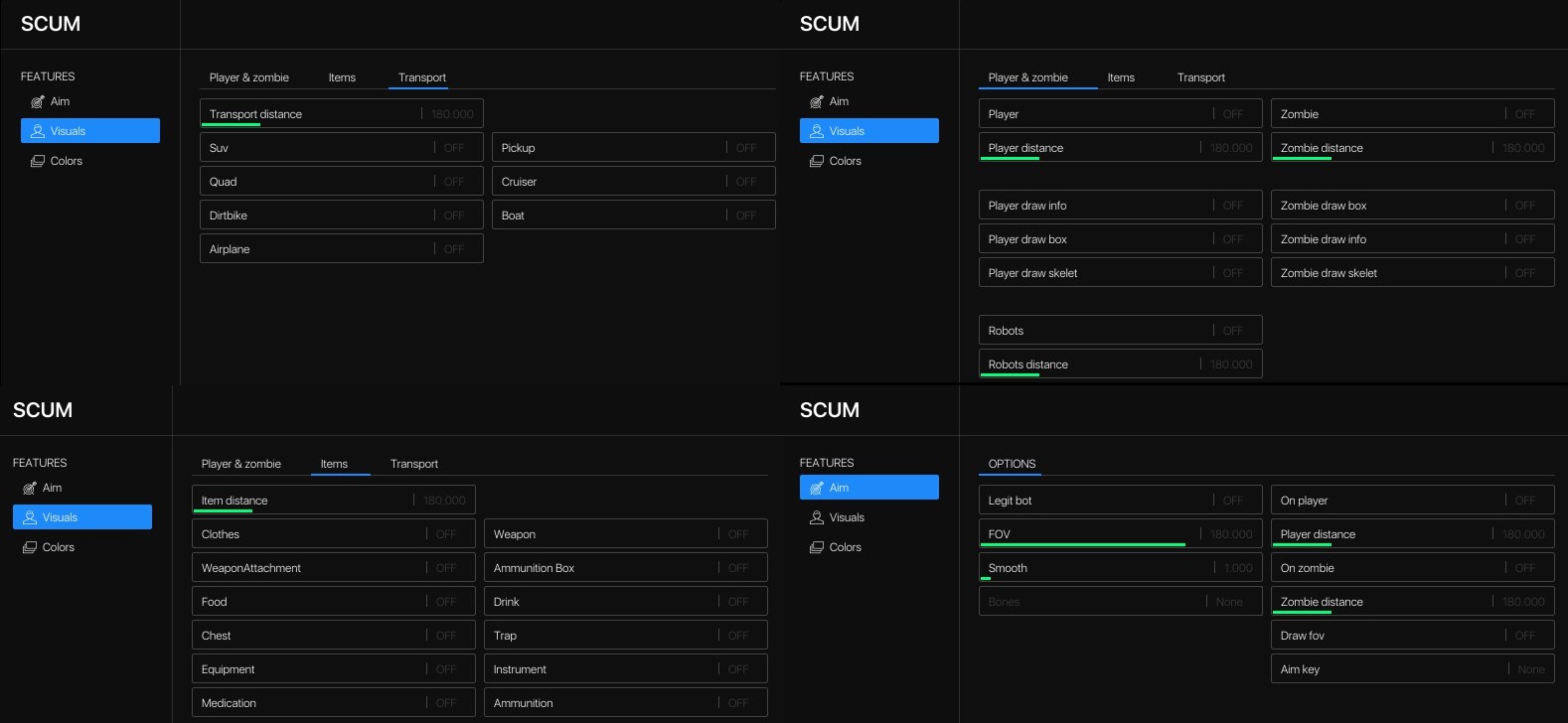Viewport: 1568px width, 723px height.
Task: Click the OPTIONS tab in the Aim screen
Action: click(x=1012, y=464)
